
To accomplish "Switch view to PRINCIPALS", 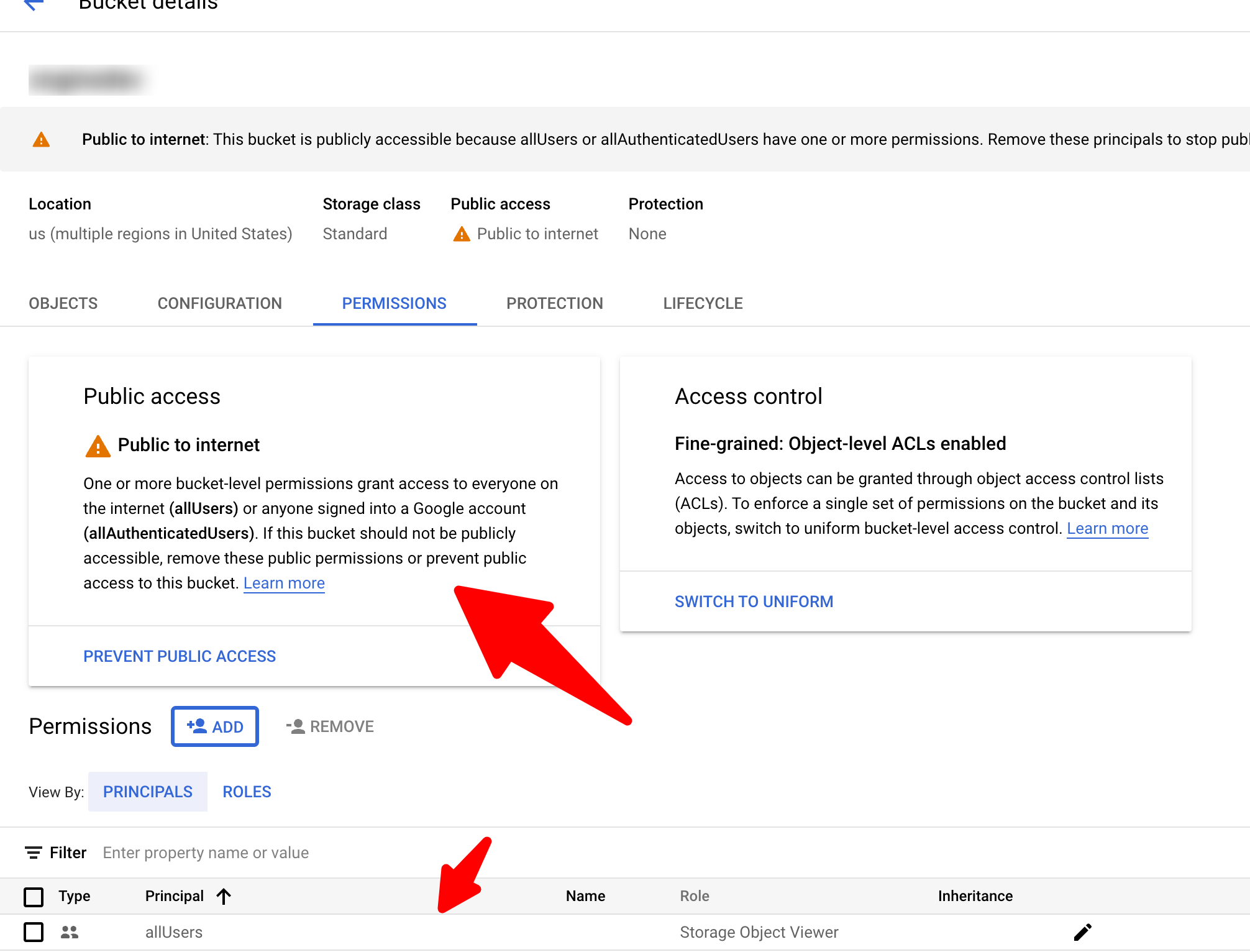I will click(148, 792).
